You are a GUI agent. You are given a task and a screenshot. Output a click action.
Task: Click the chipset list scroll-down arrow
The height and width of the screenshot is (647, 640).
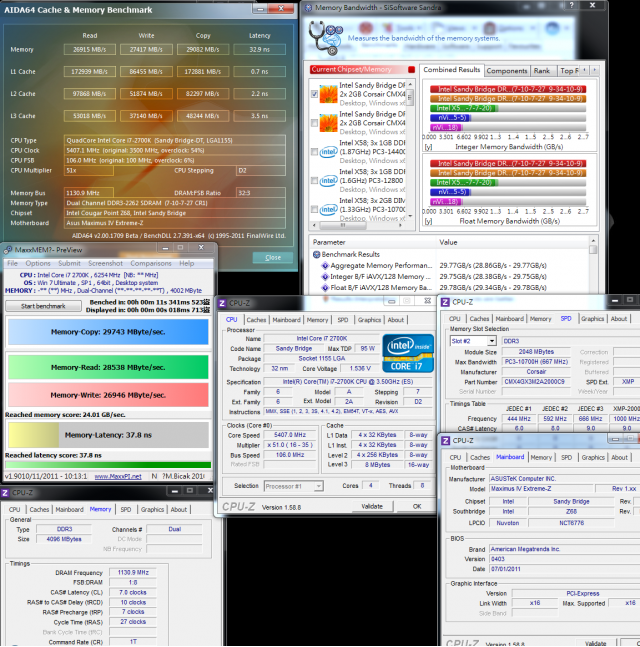coord(410,216)
